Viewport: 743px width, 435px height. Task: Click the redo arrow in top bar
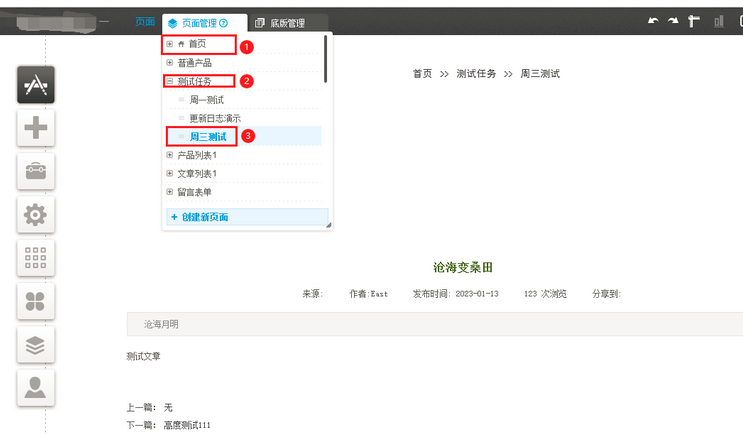point(673,21)
